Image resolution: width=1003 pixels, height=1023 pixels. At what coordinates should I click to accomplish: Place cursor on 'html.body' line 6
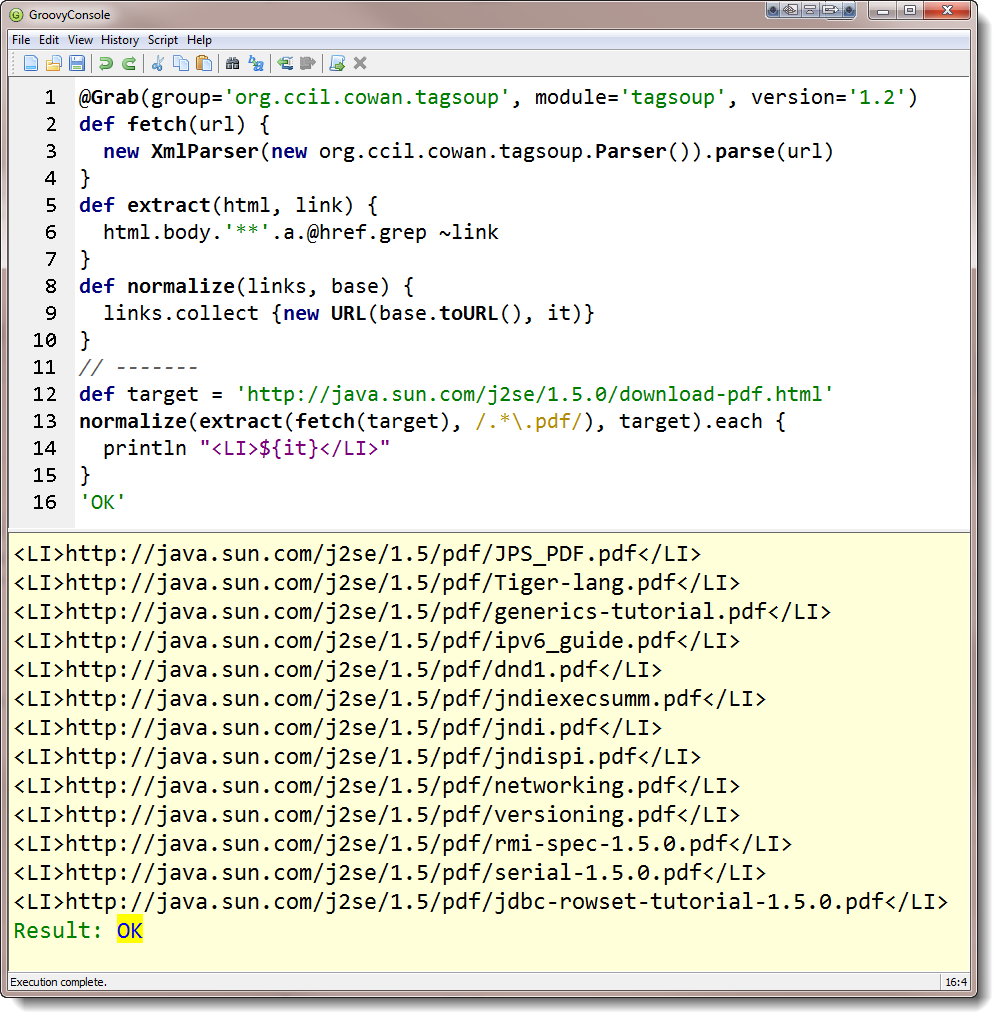pos(157,232)
